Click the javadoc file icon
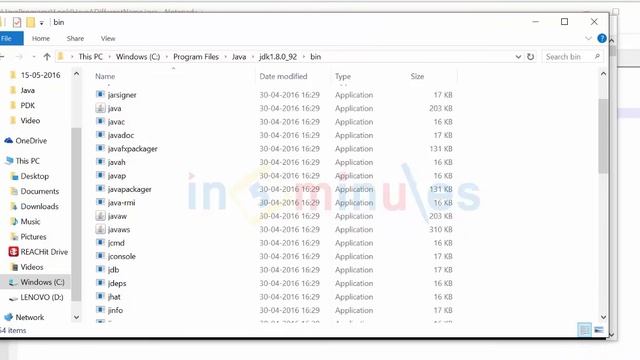 100,135
